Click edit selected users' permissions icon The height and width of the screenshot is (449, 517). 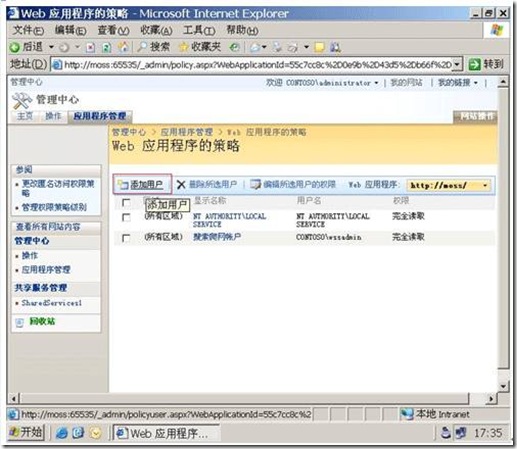coord(255,184)
